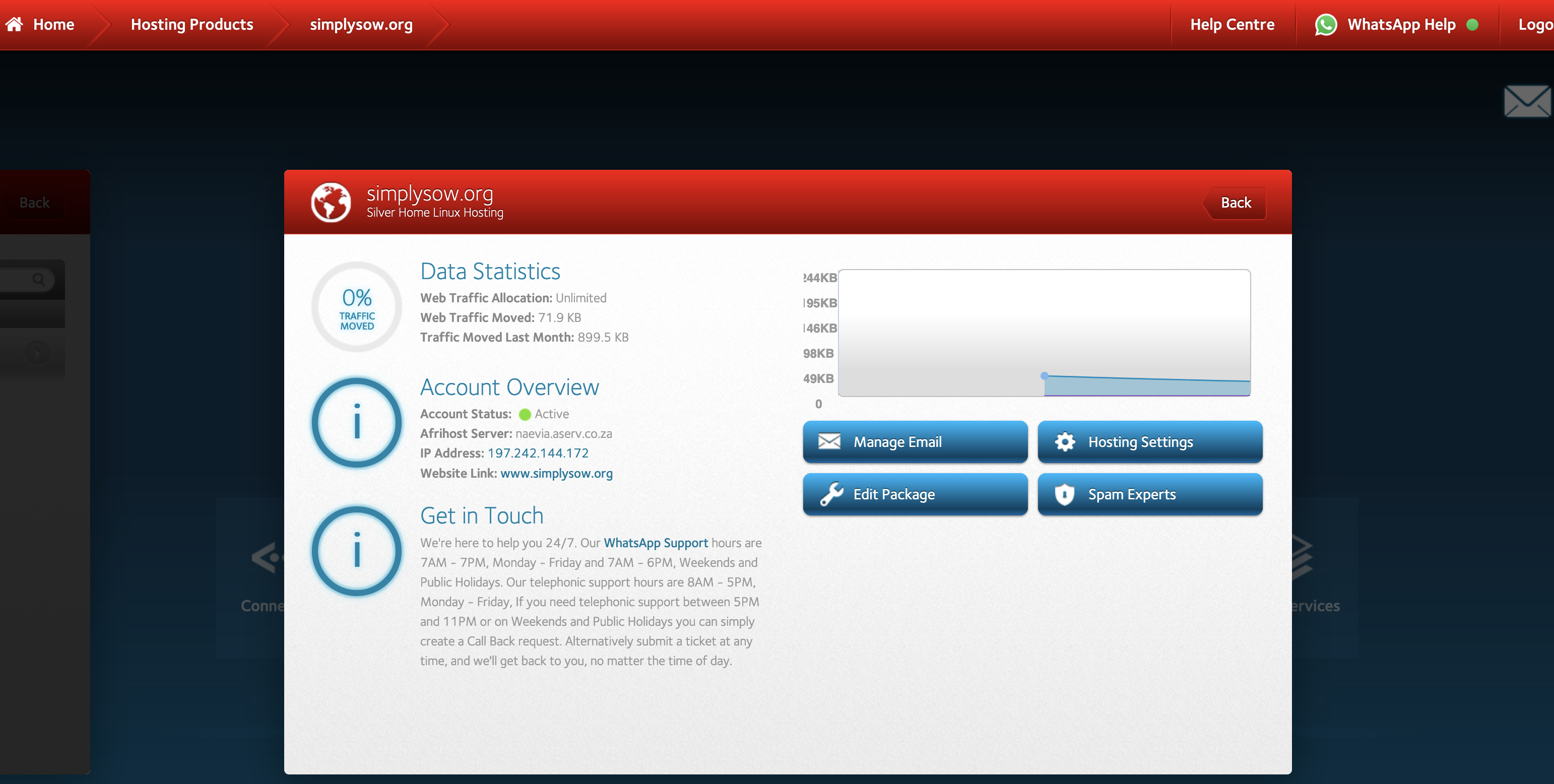The height and width of the screenshot is (784, 1554).
Task: Open the 197.242.144.172 IP address link
Action: point(538,453)
